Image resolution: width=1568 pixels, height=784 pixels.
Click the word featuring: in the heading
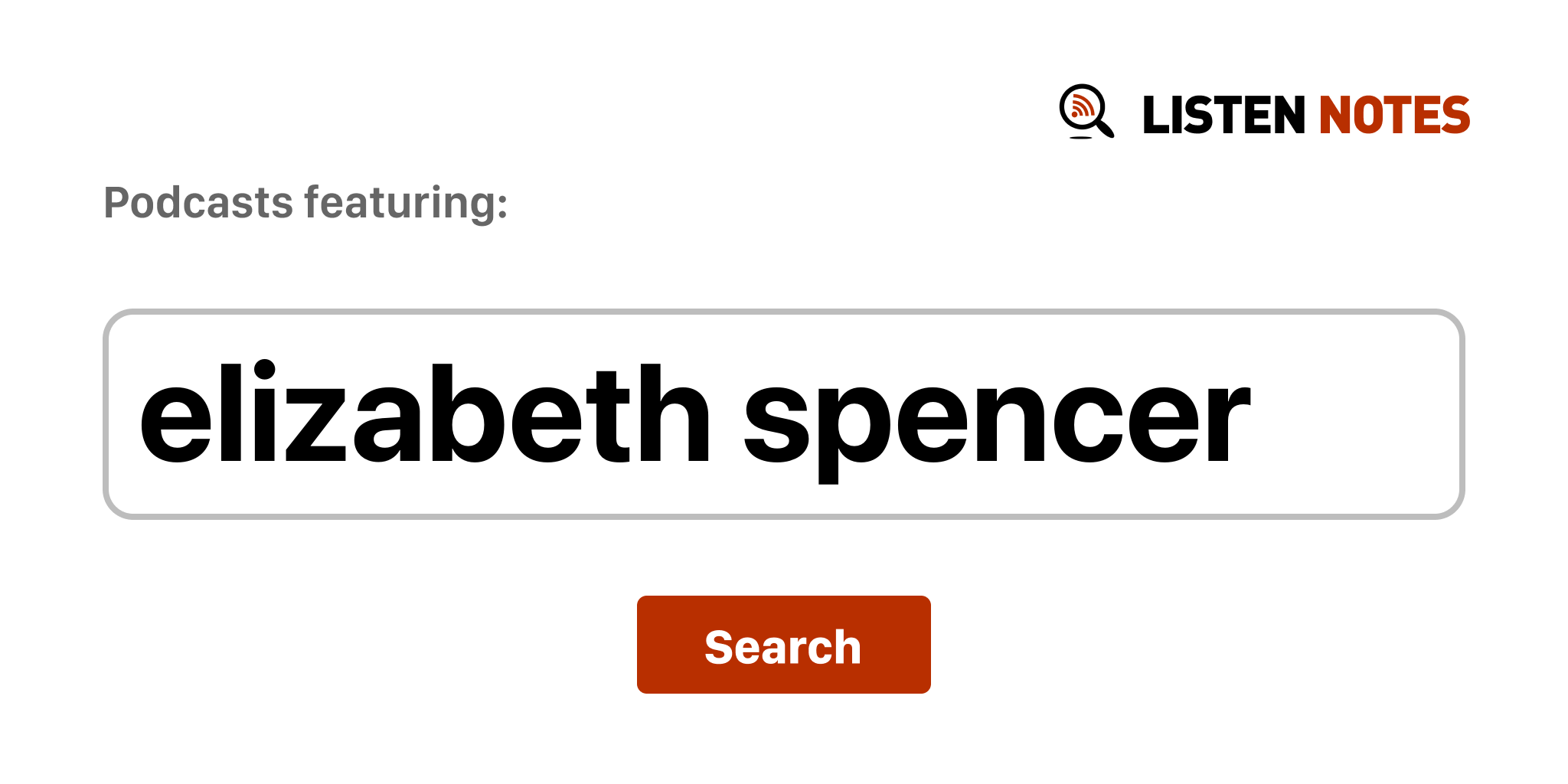point(406,203)
